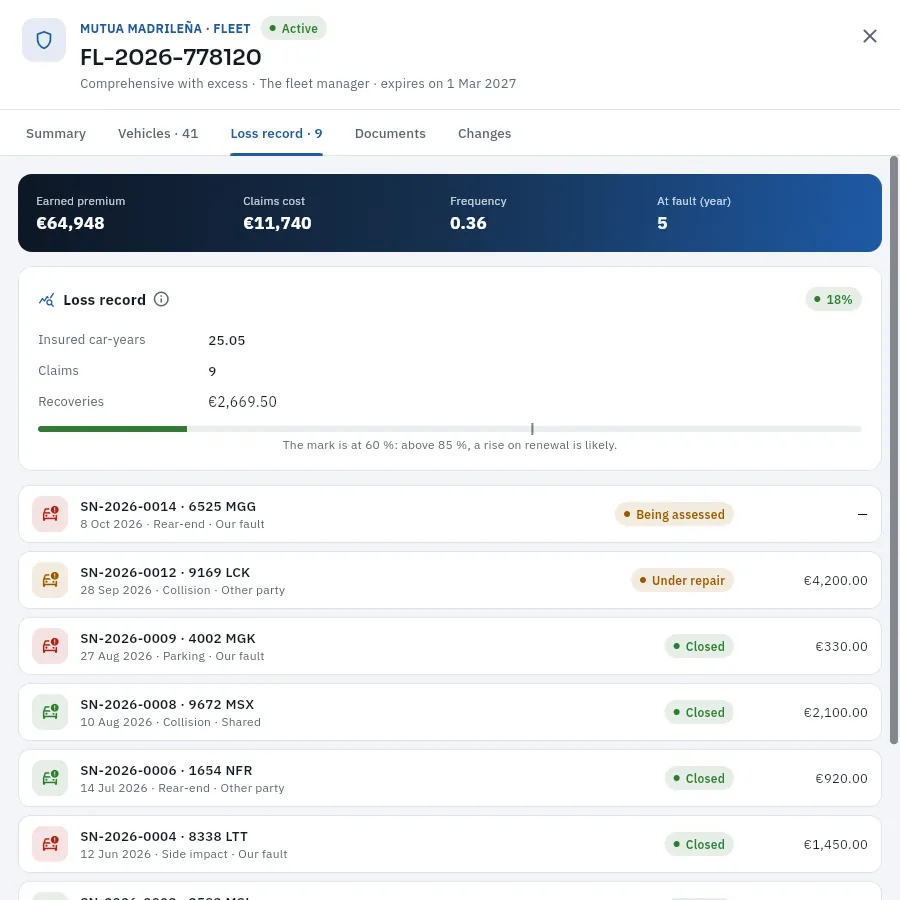The width and height of the screenshot is (900, 900).
Task: Open claim SN-2026-0006 · 1654 NFR
Action: tap(450, 778)
